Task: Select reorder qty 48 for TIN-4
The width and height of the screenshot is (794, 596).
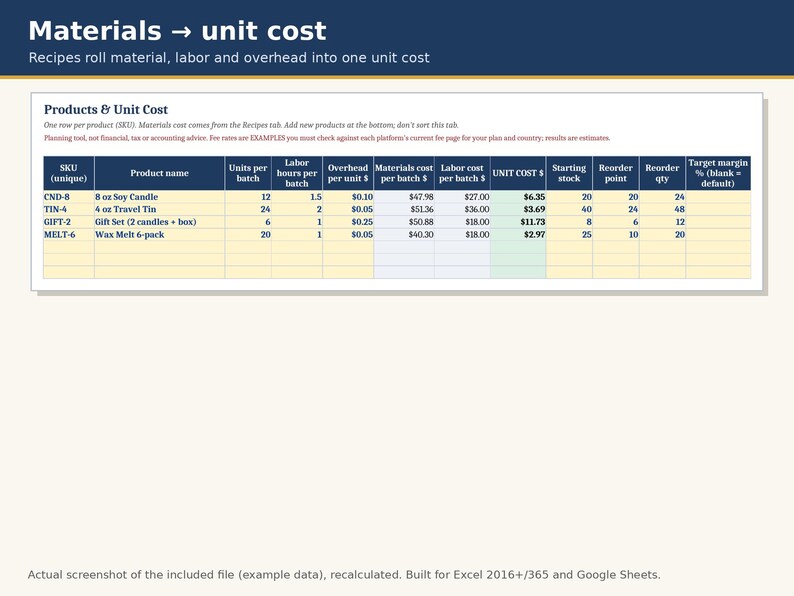Action: tap(662, 209)
